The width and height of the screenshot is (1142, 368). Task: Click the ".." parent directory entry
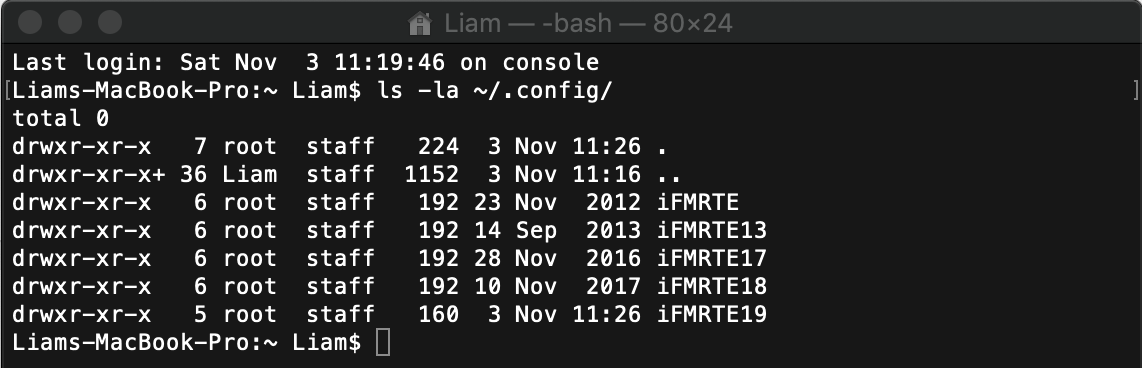click(669, 175)
